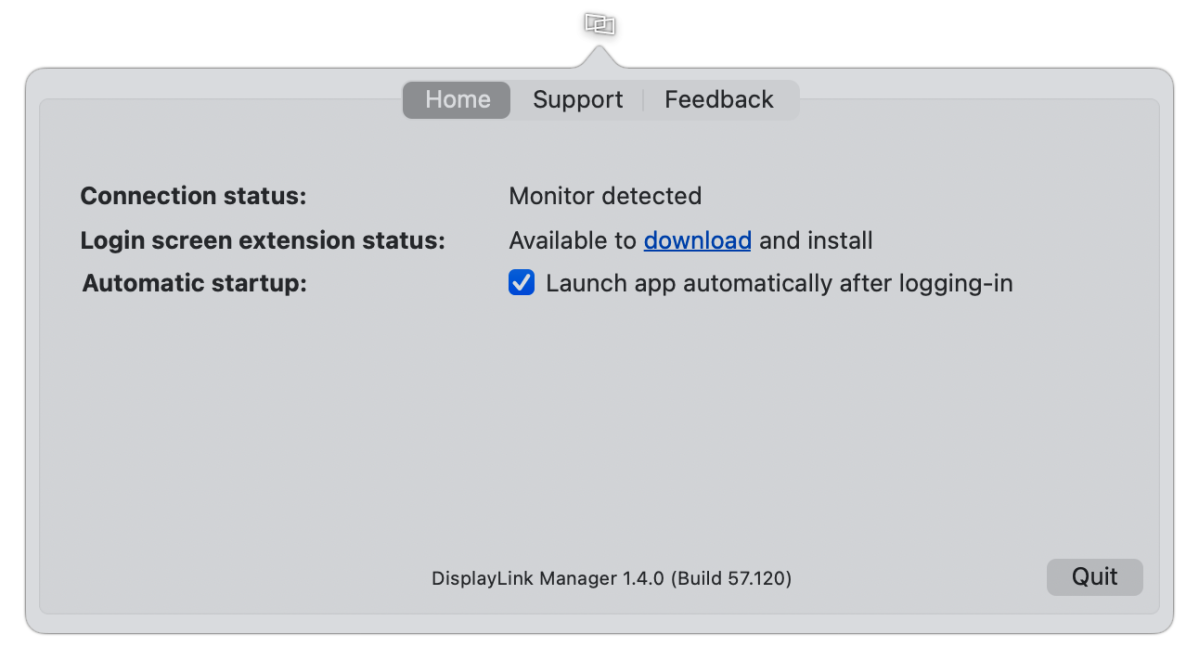Click the divider between Support and Feedback
The height and width of the screenshot is (659, 1199).
point(644,99)
